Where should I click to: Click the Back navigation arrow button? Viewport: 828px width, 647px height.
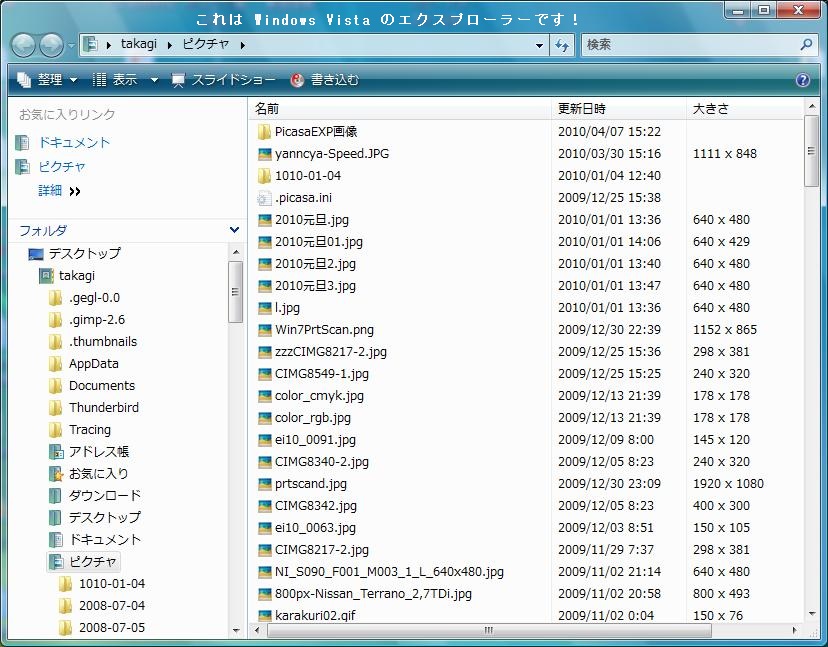23,45
